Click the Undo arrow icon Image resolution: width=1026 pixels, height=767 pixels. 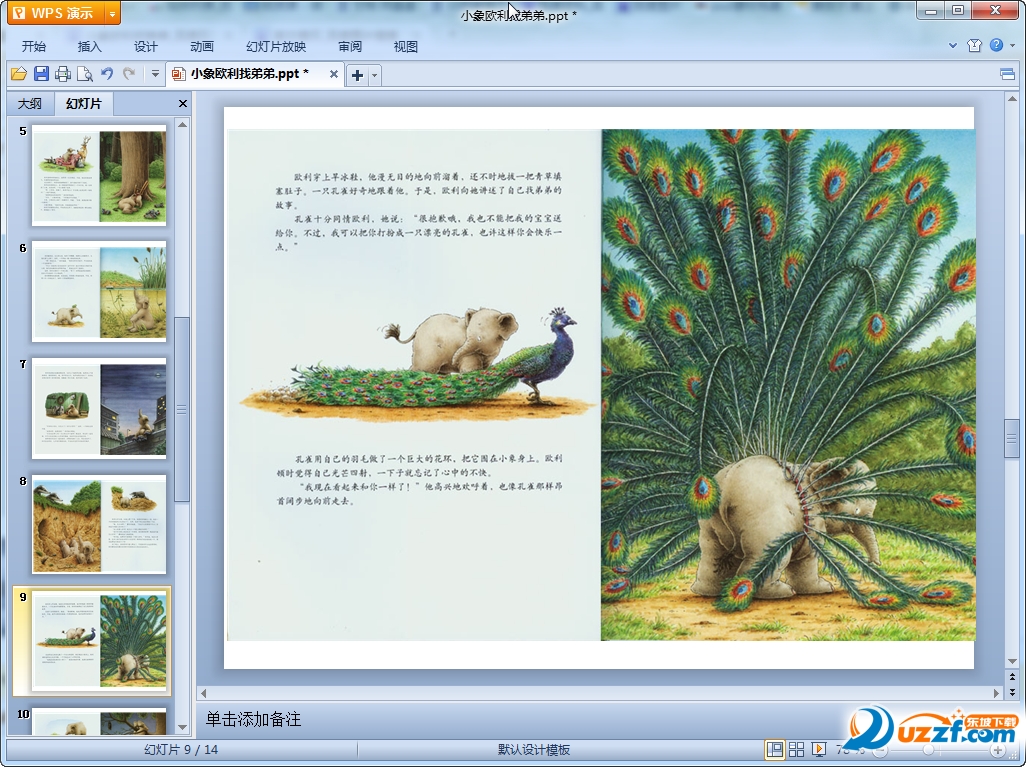point(107,74)
